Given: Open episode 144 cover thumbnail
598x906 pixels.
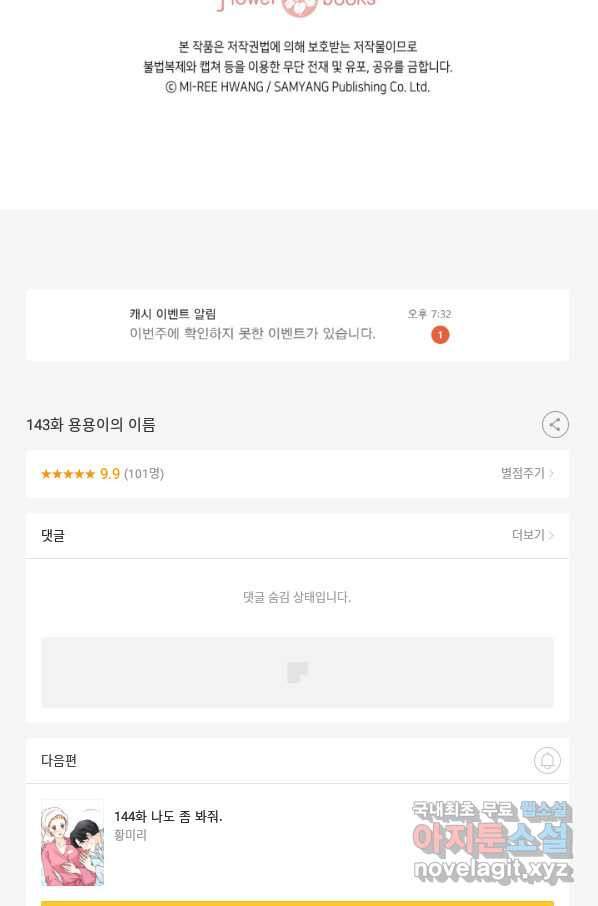Looking at the screenshot, I should pos(72,842).
